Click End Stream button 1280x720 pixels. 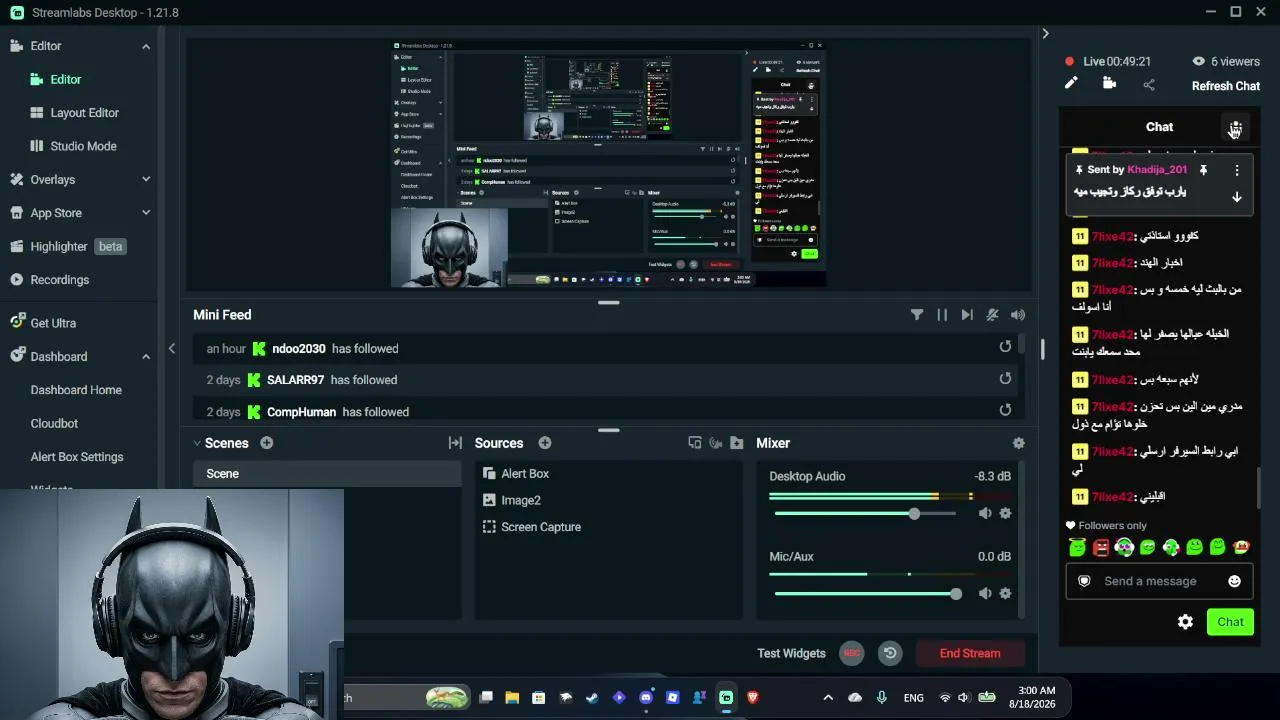[970, 653]
